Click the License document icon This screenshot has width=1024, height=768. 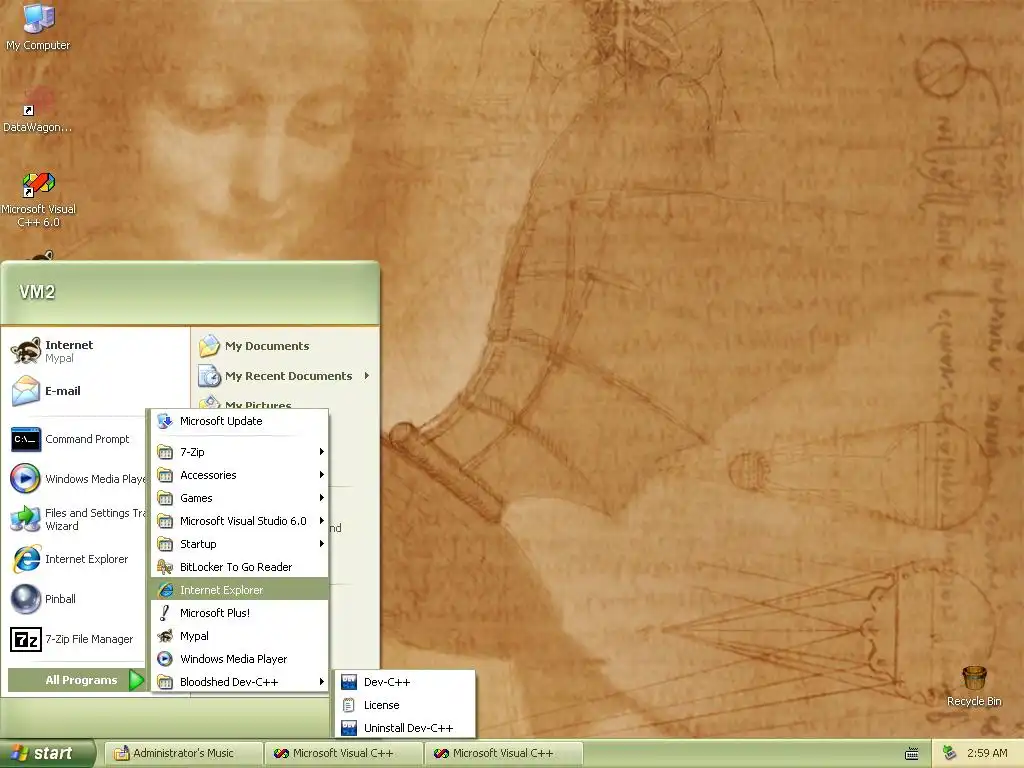(349, 705)
